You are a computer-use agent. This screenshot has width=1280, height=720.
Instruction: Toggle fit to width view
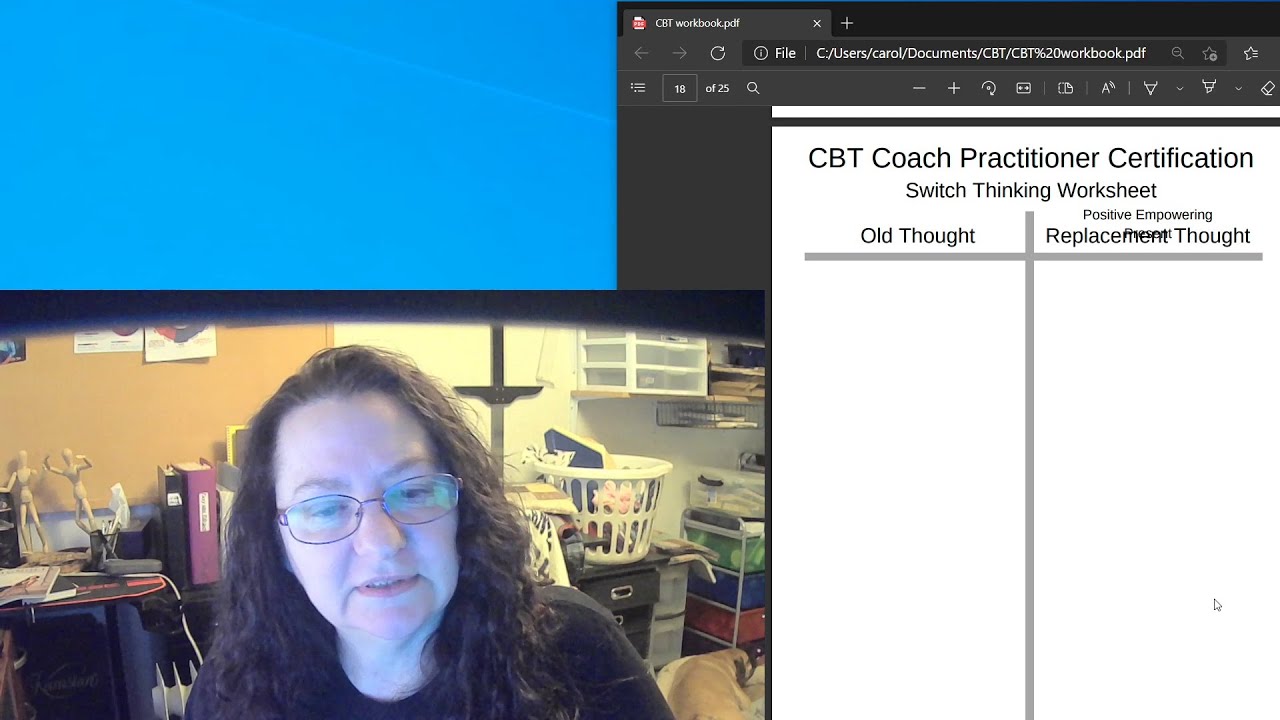(1024, 88)
